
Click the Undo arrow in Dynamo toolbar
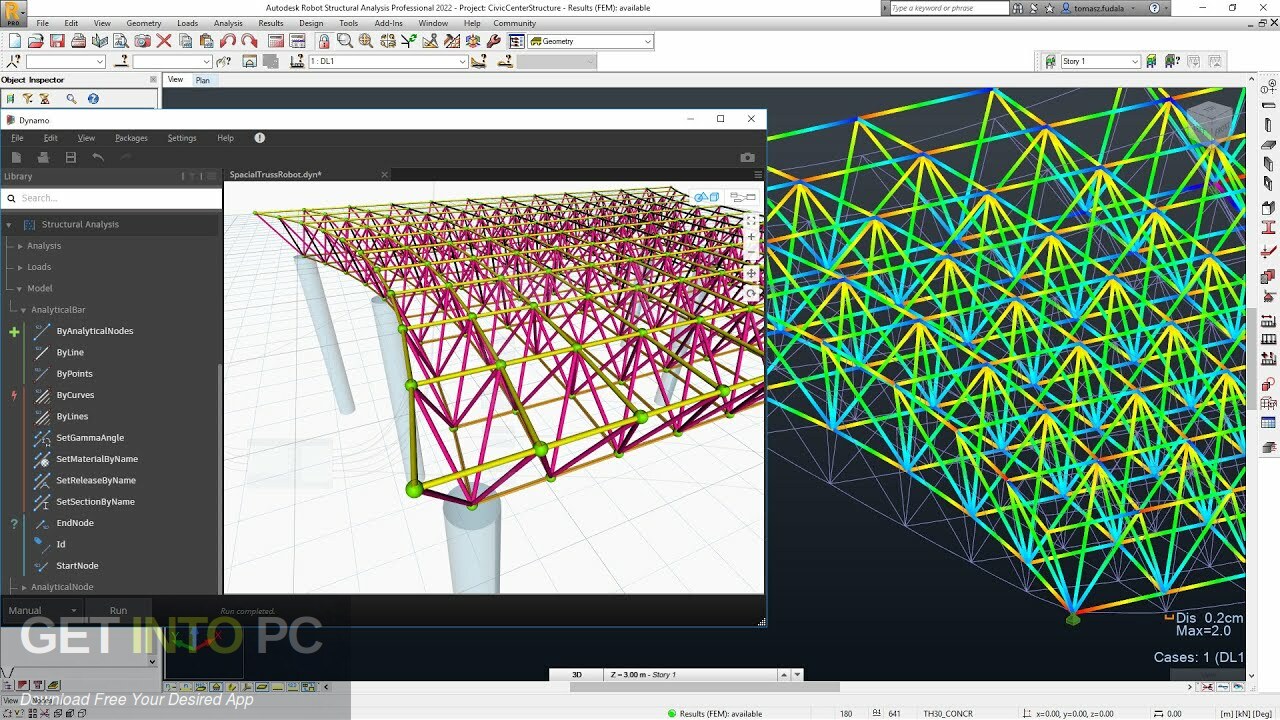point(98,158)
